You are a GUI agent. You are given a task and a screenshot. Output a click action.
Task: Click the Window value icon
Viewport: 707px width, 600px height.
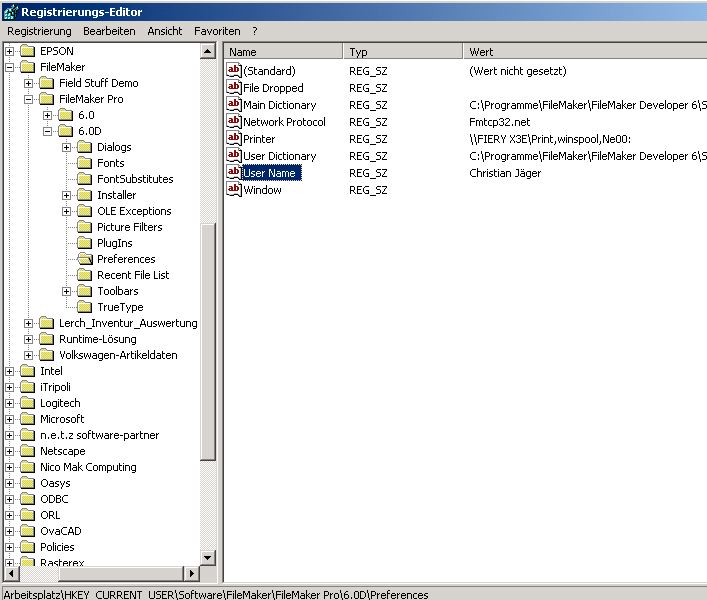234,189
